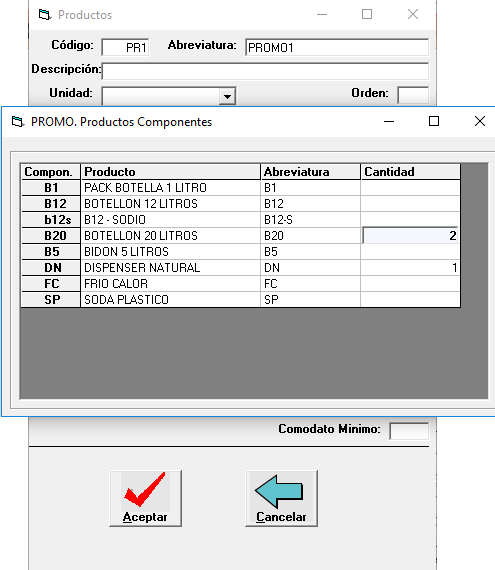Click the Cantidad cell for DISPENSER NATURAL
Screen dimensions: 495x570
pos(410,268)
